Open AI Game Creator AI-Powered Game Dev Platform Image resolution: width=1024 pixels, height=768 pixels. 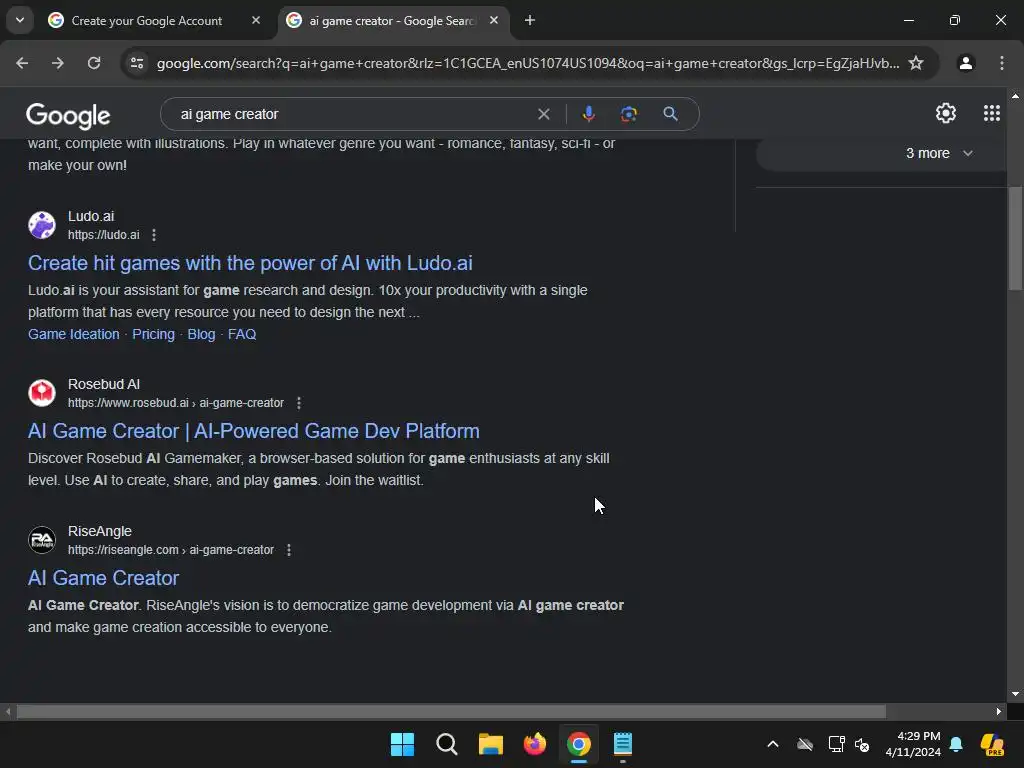[253, 431]
